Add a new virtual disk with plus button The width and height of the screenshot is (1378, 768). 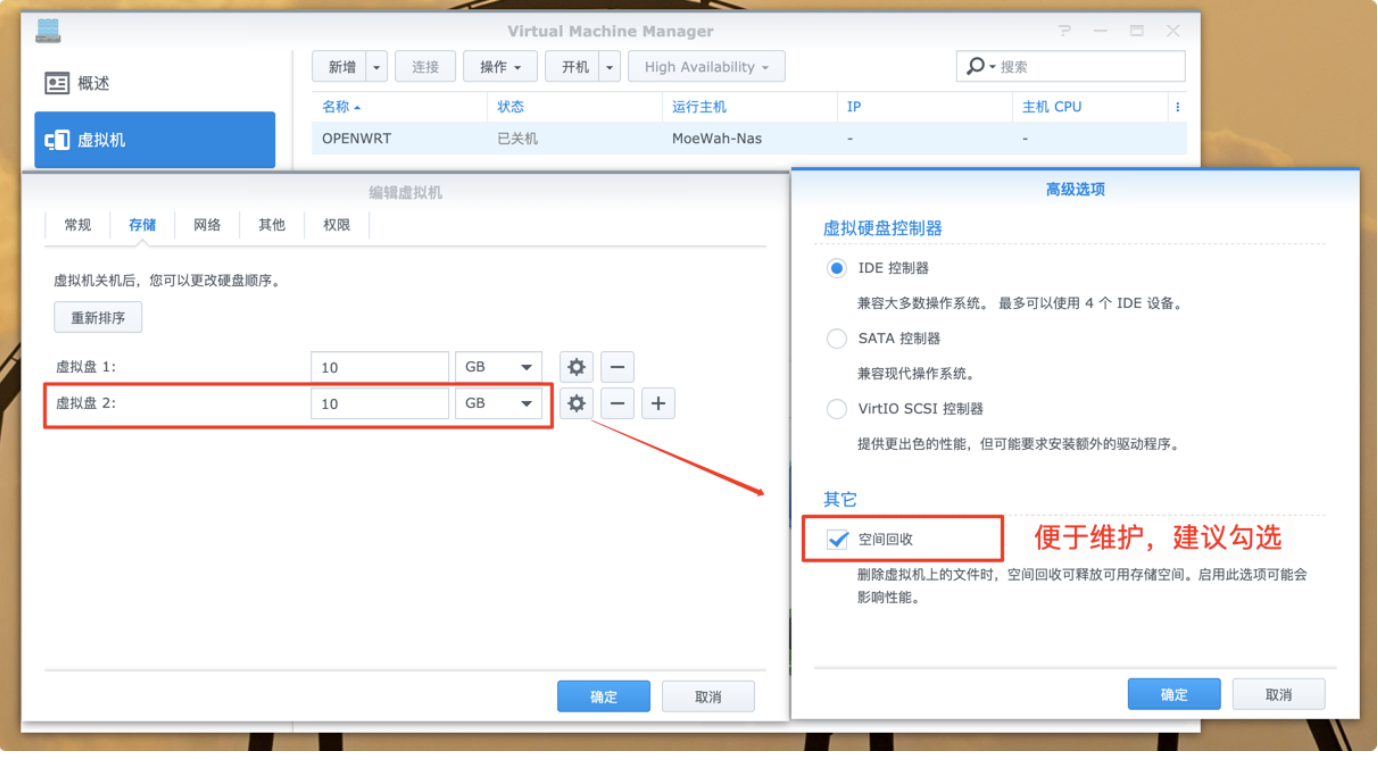point(658,403)
